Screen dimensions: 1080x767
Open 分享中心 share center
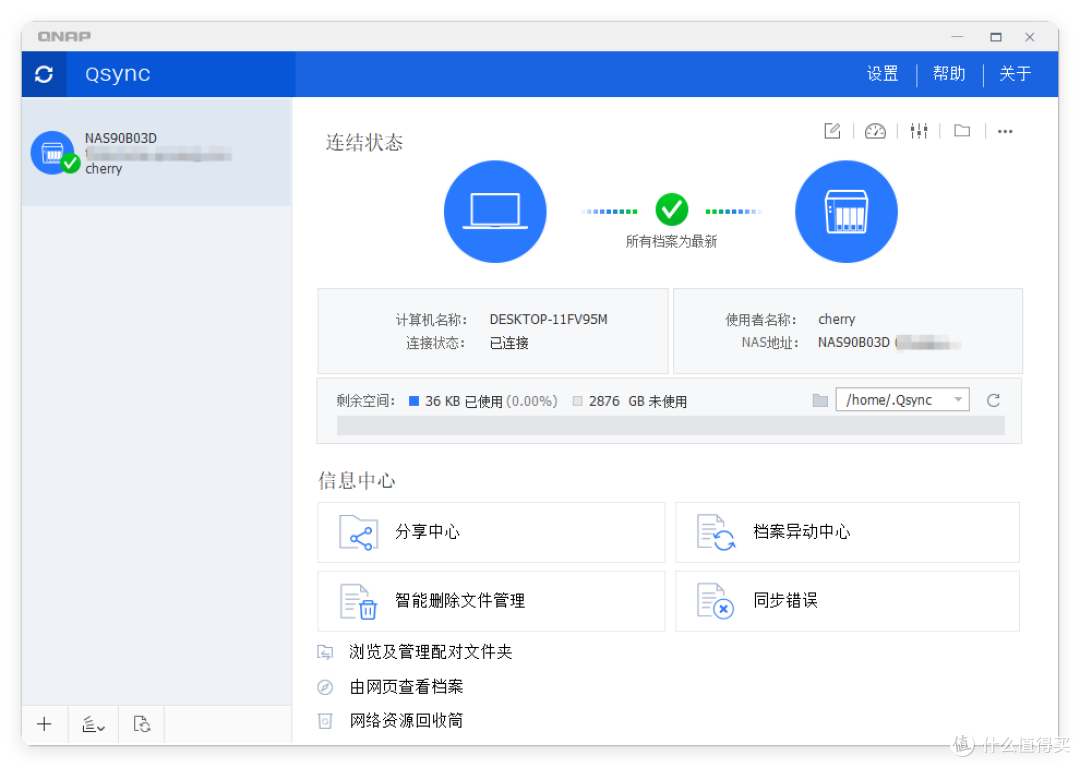(491, 532)
